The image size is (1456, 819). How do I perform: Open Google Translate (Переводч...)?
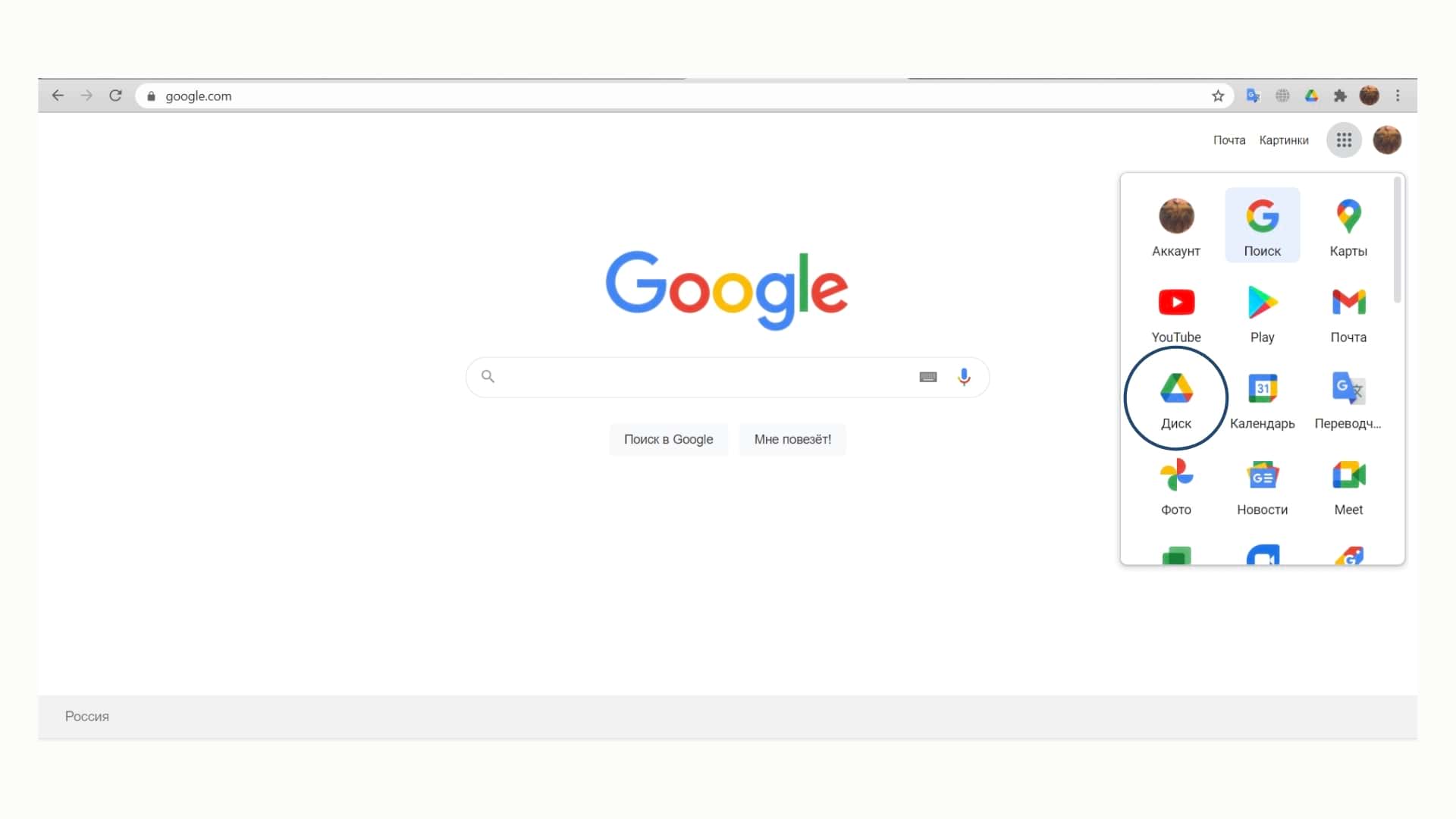(1348, 398)
